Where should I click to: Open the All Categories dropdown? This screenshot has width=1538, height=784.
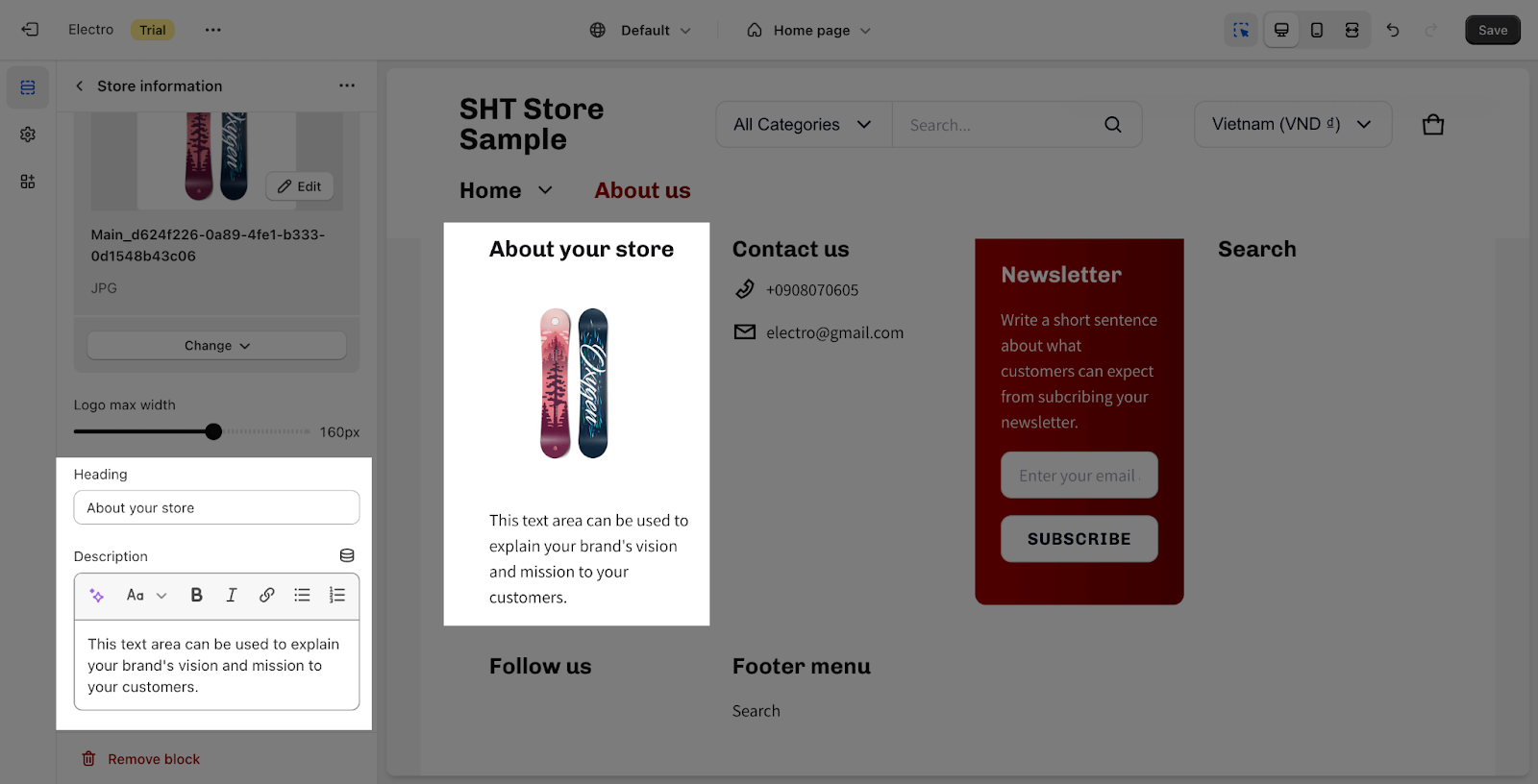coord(804,125)
